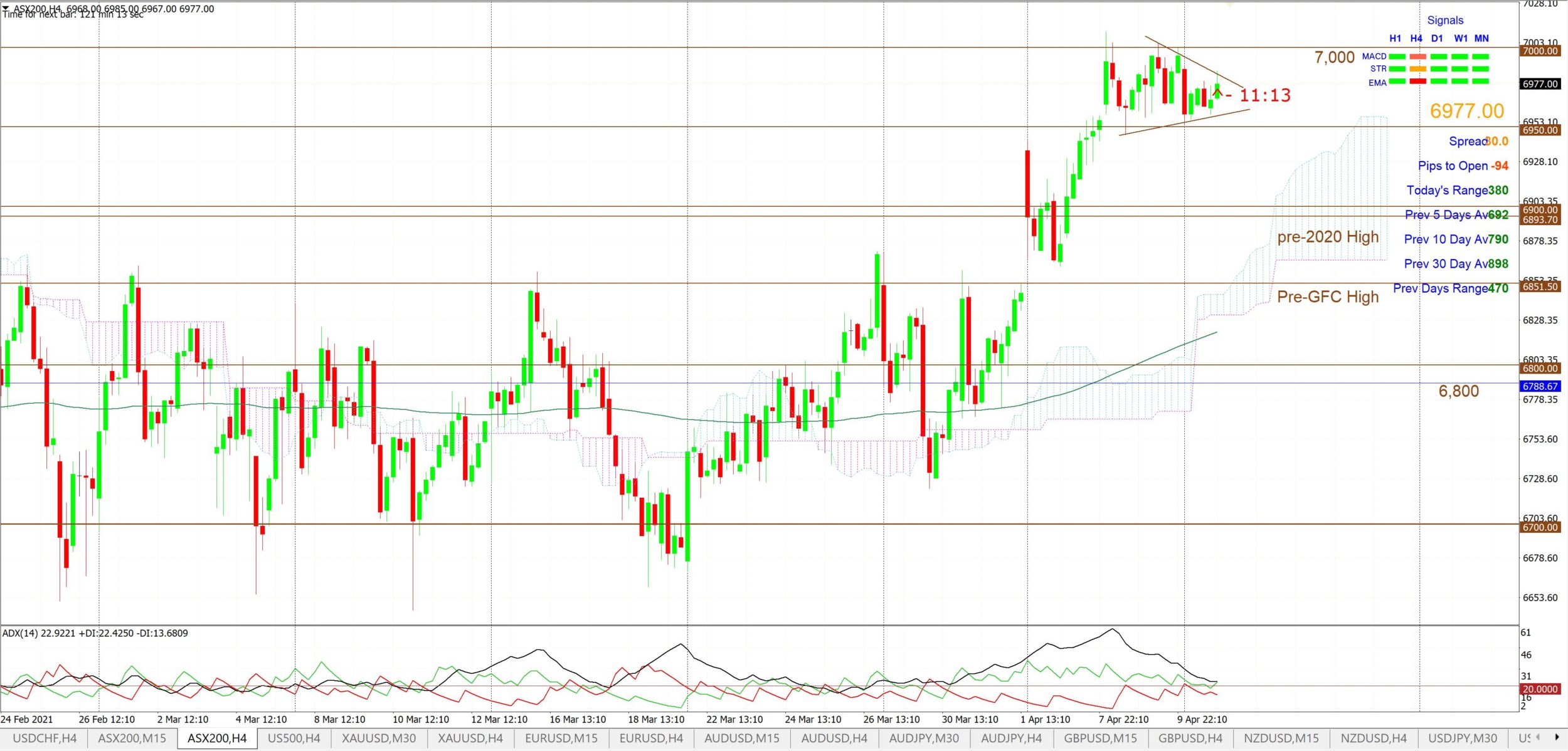Click the H1 signal column header
This screenshot has width=1568, height=751.
pos(1395,38)
